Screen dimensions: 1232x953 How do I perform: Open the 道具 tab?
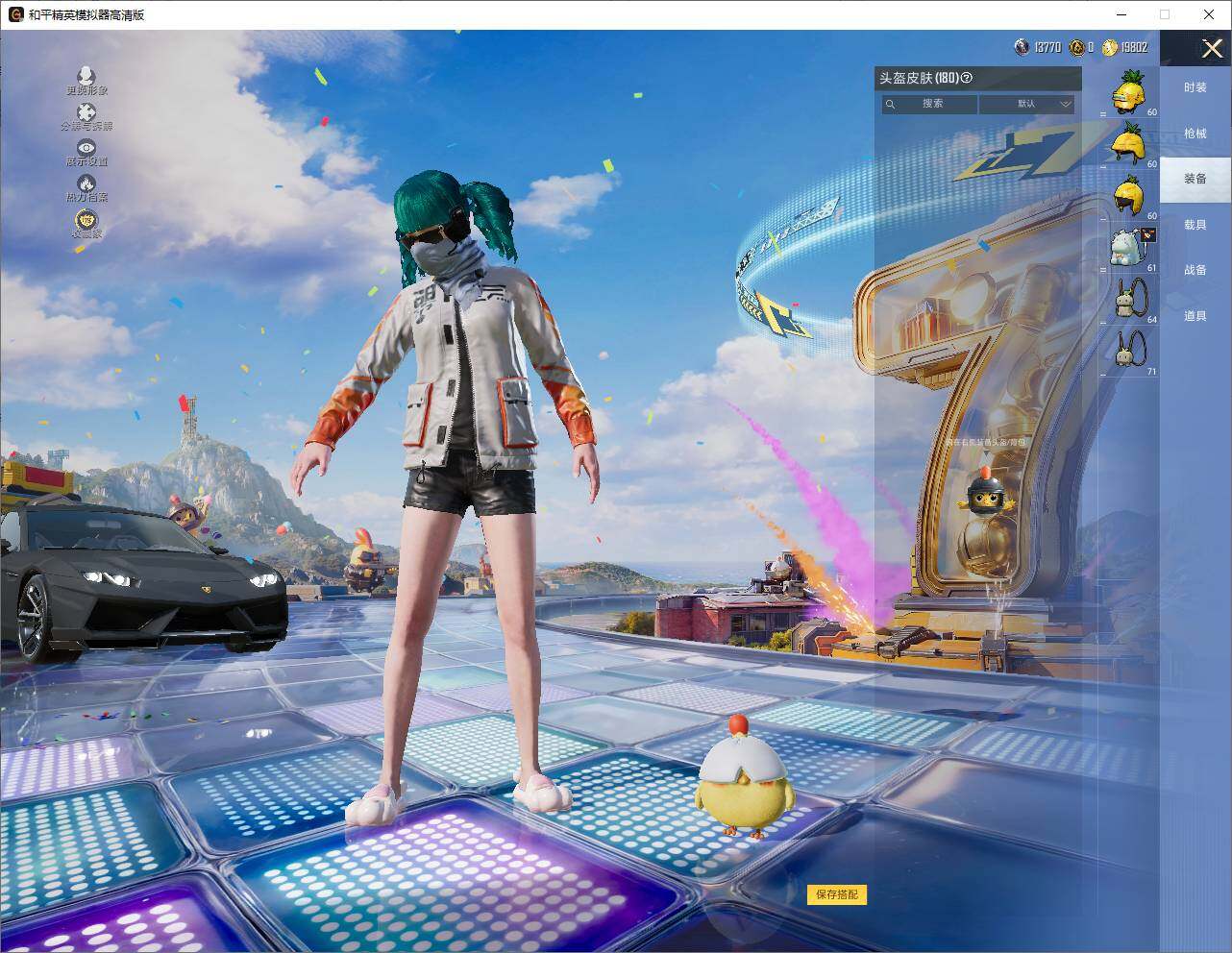tap(1195, 316)
